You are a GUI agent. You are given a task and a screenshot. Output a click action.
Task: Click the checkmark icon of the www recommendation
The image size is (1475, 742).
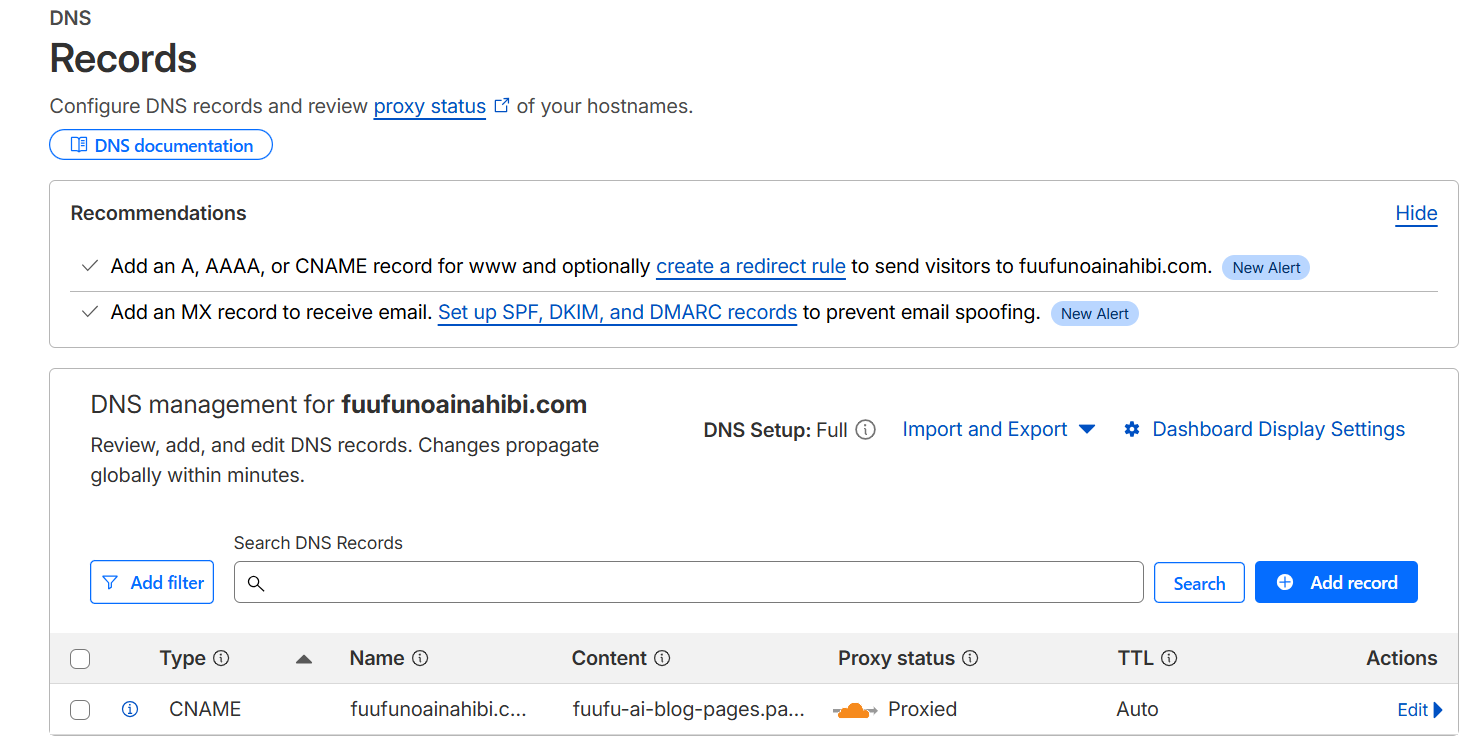point(90,267)
